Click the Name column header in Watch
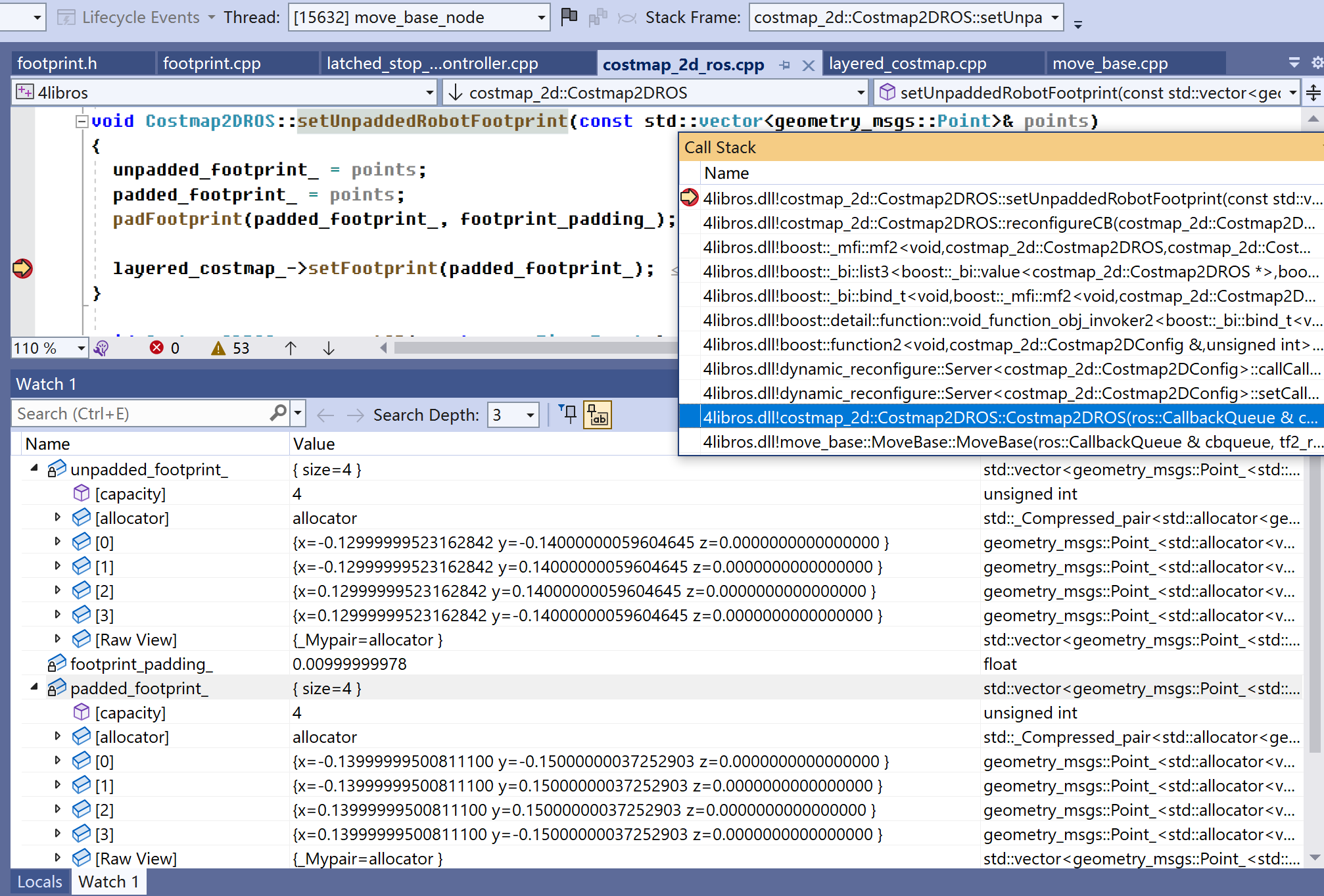 tap(155, 444)
